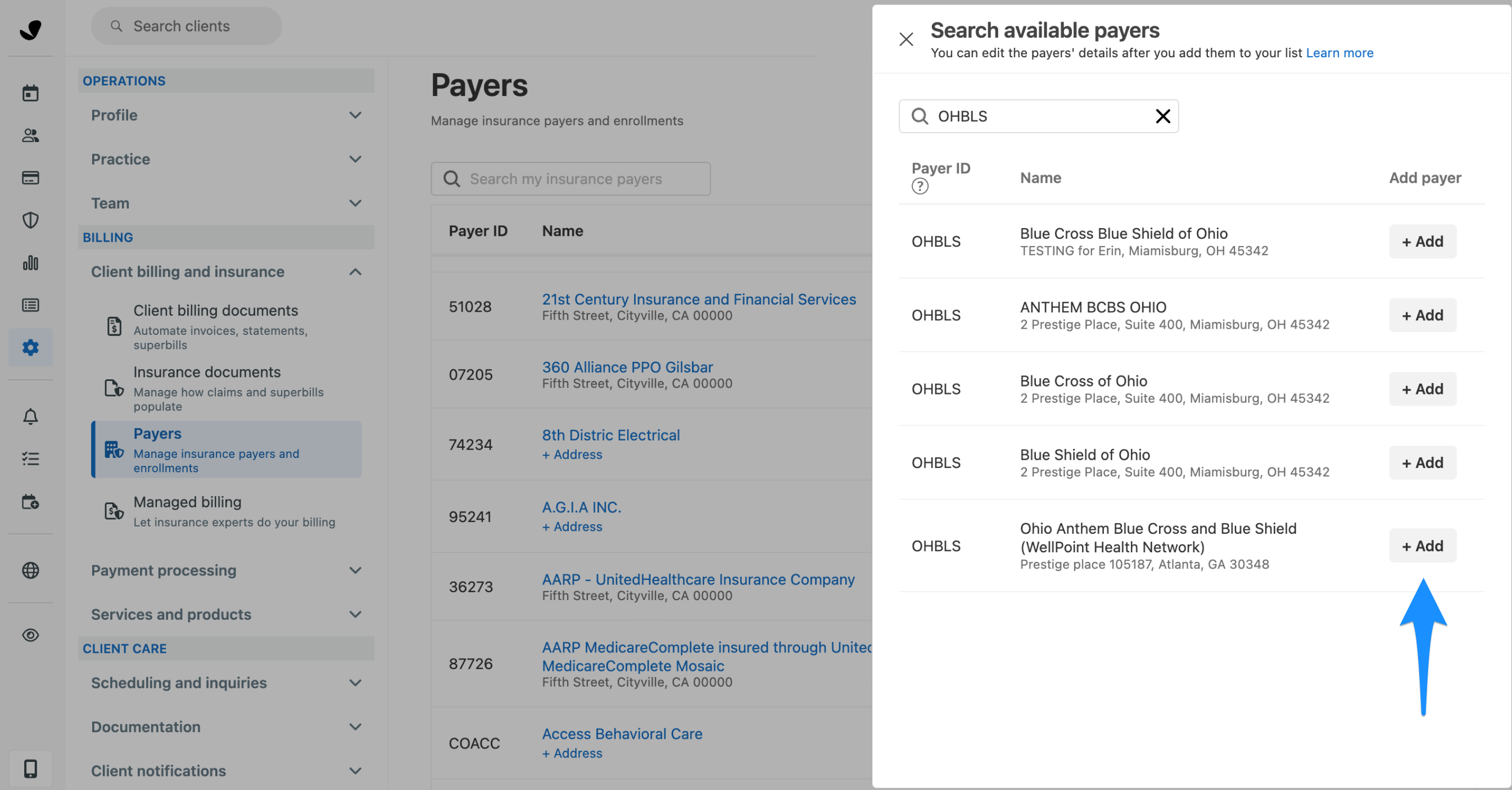Open the reminders bell icon
This screenshot has height=790, width=1512.
(30, 417)
